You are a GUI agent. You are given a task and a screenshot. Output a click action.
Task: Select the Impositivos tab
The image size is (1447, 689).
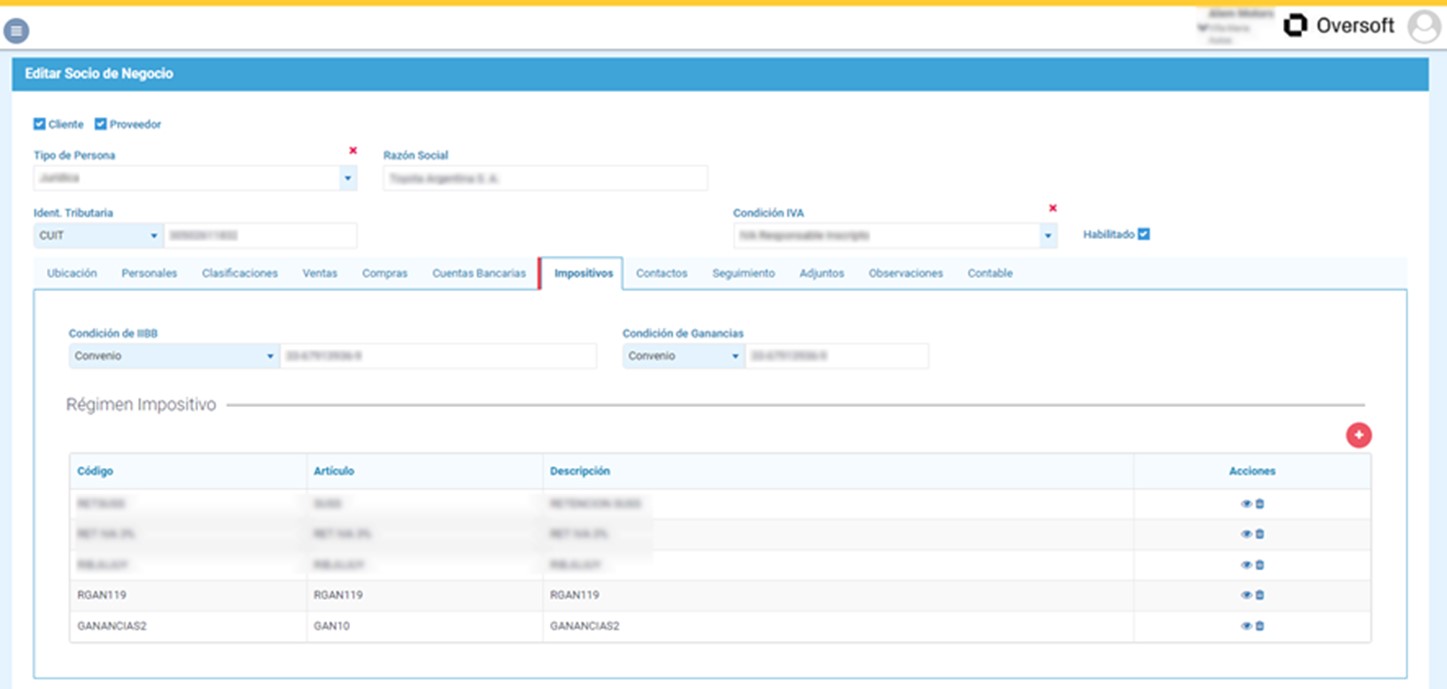(x=583, y=273)
